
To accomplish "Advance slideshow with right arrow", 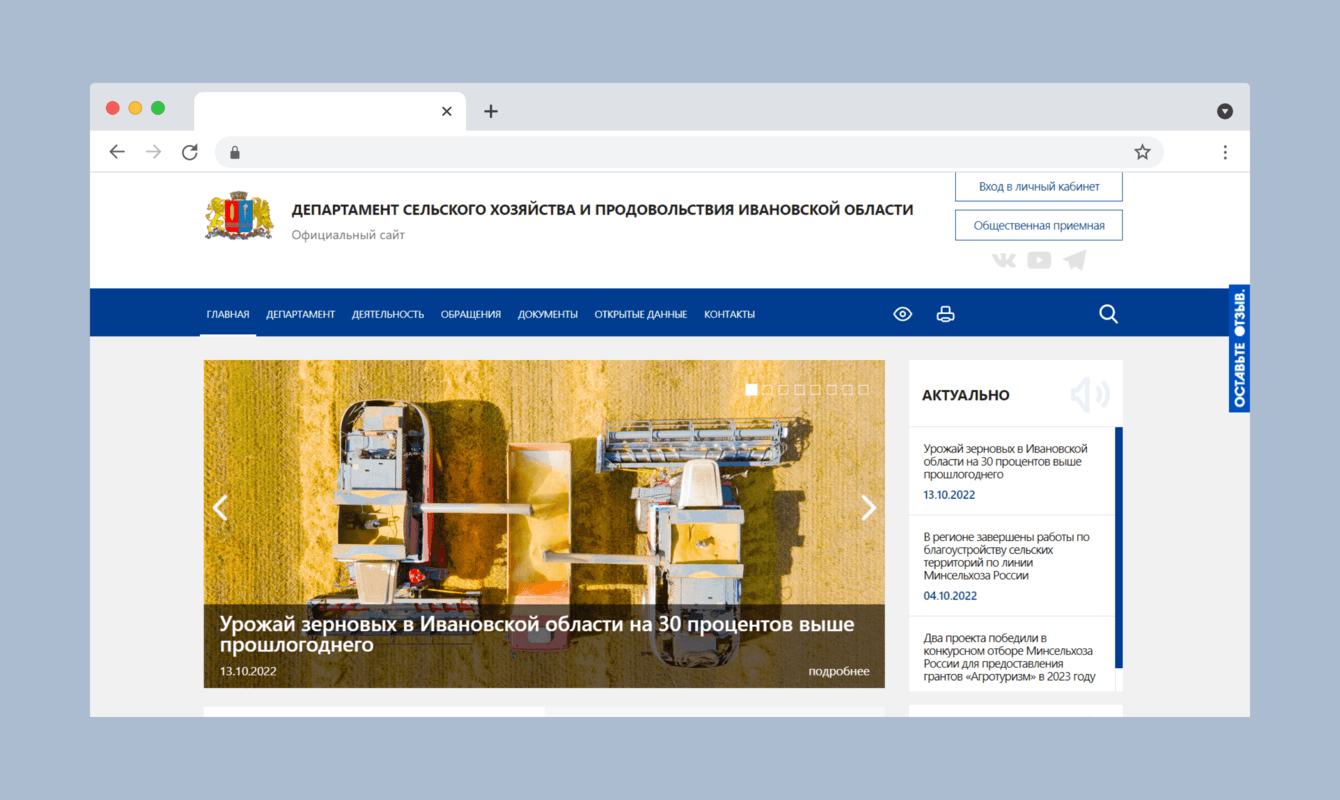I will point(868,508).
